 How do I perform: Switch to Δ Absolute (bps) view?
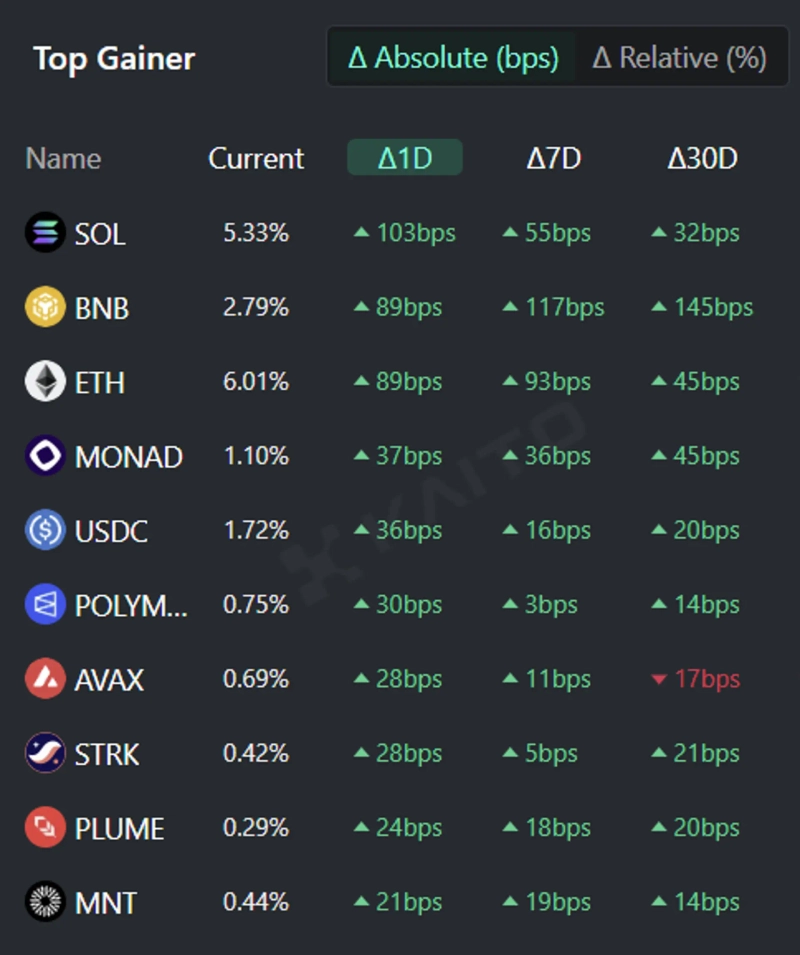tap(453, 58)
